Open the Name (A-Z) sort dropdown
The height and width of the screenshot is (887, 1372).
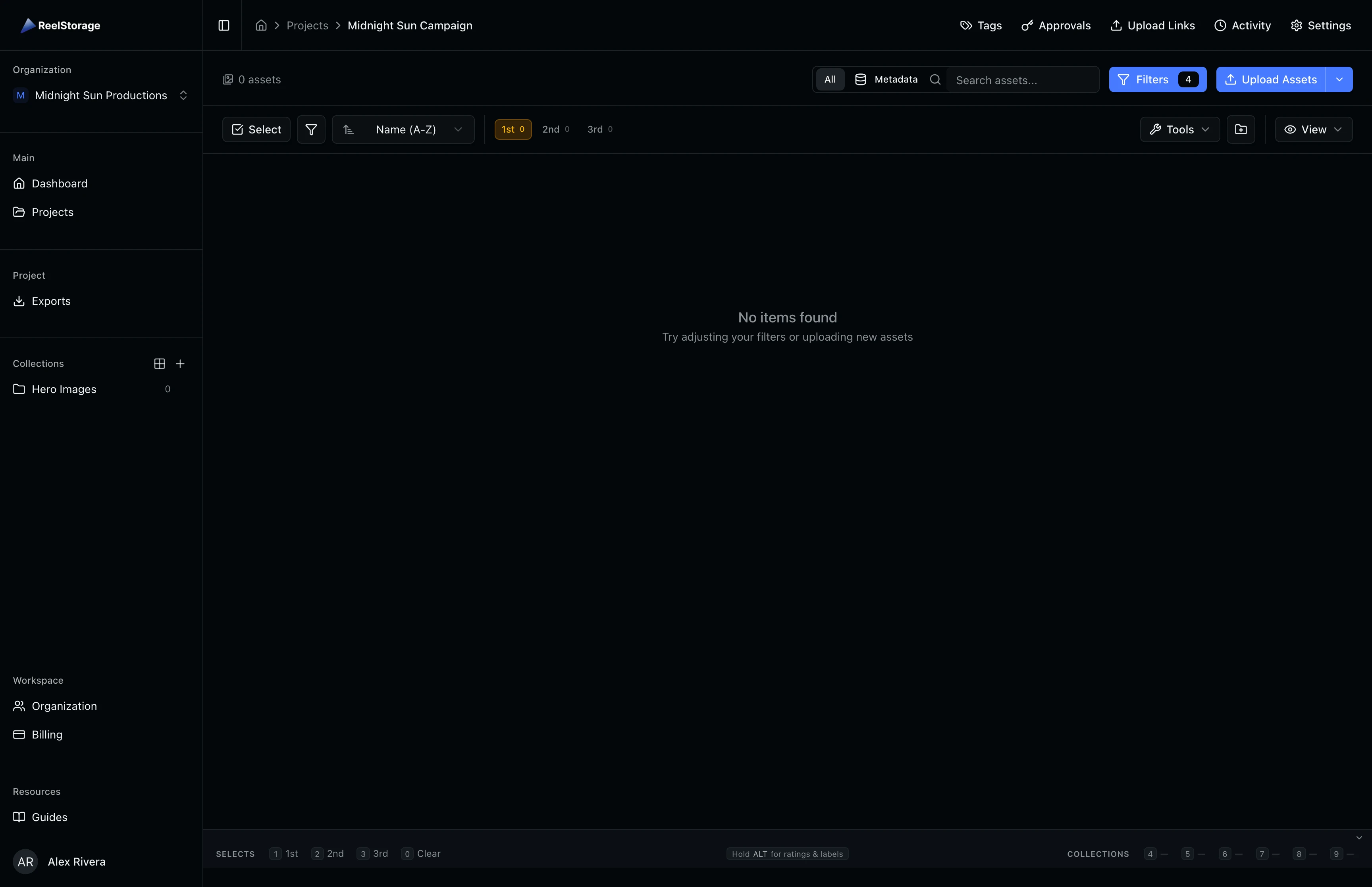click(403, 129)
